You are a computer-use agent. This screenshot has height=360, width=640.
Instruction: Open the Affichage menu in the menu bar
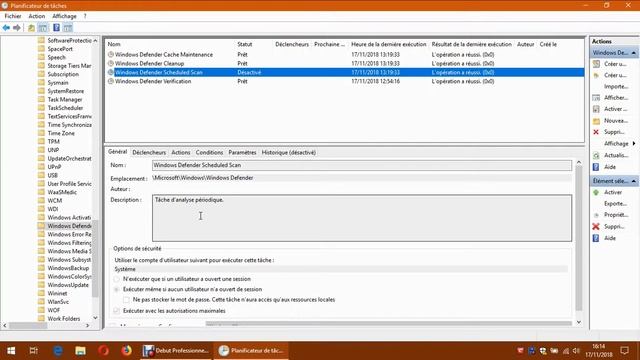[x=64, y=16]
